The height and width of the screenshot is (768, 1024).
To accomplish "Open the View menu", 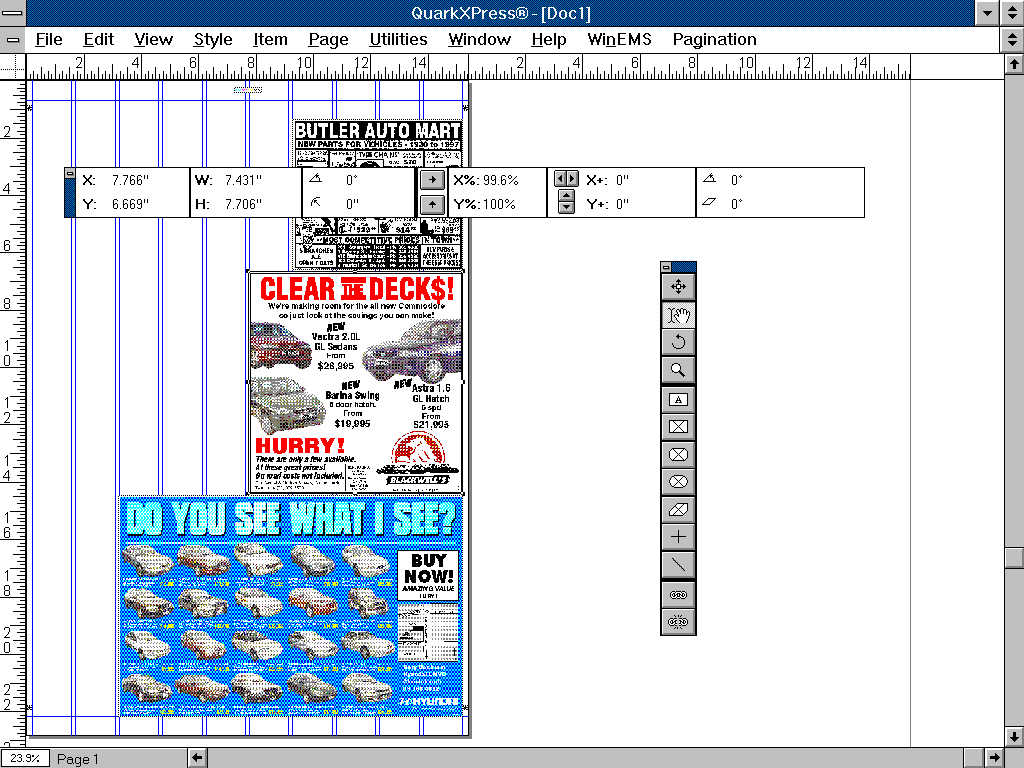I will (x=153, y=40).
